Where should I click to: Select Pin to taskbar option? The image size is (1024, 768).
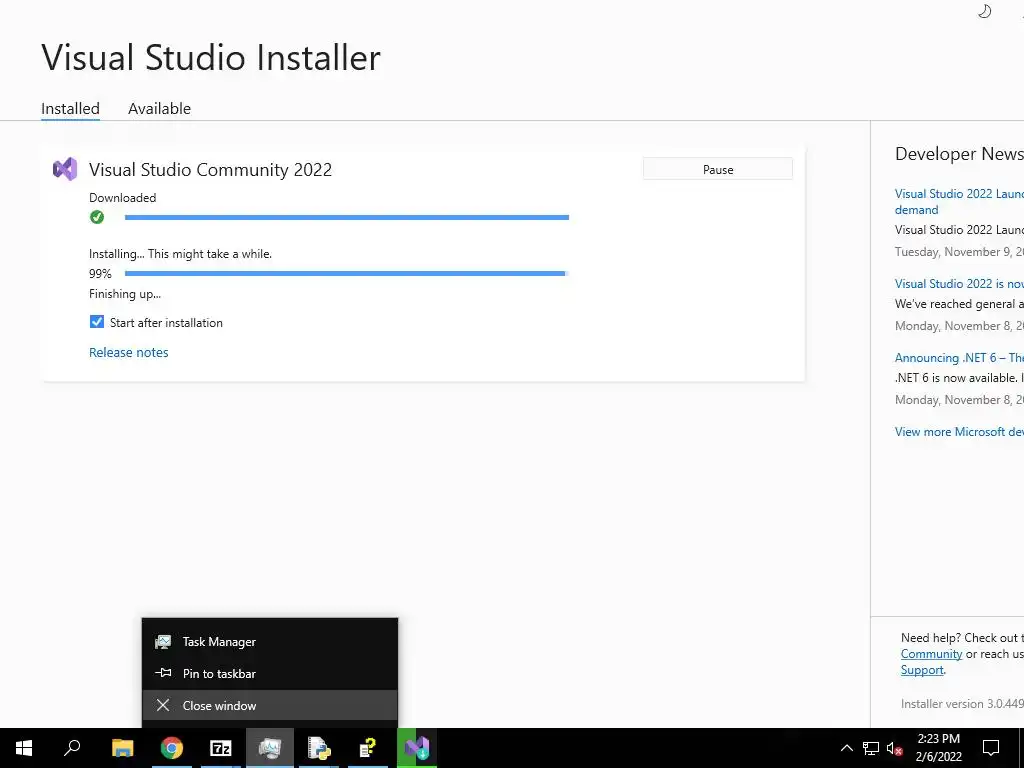pyautogui.click(x=270, y=673)
